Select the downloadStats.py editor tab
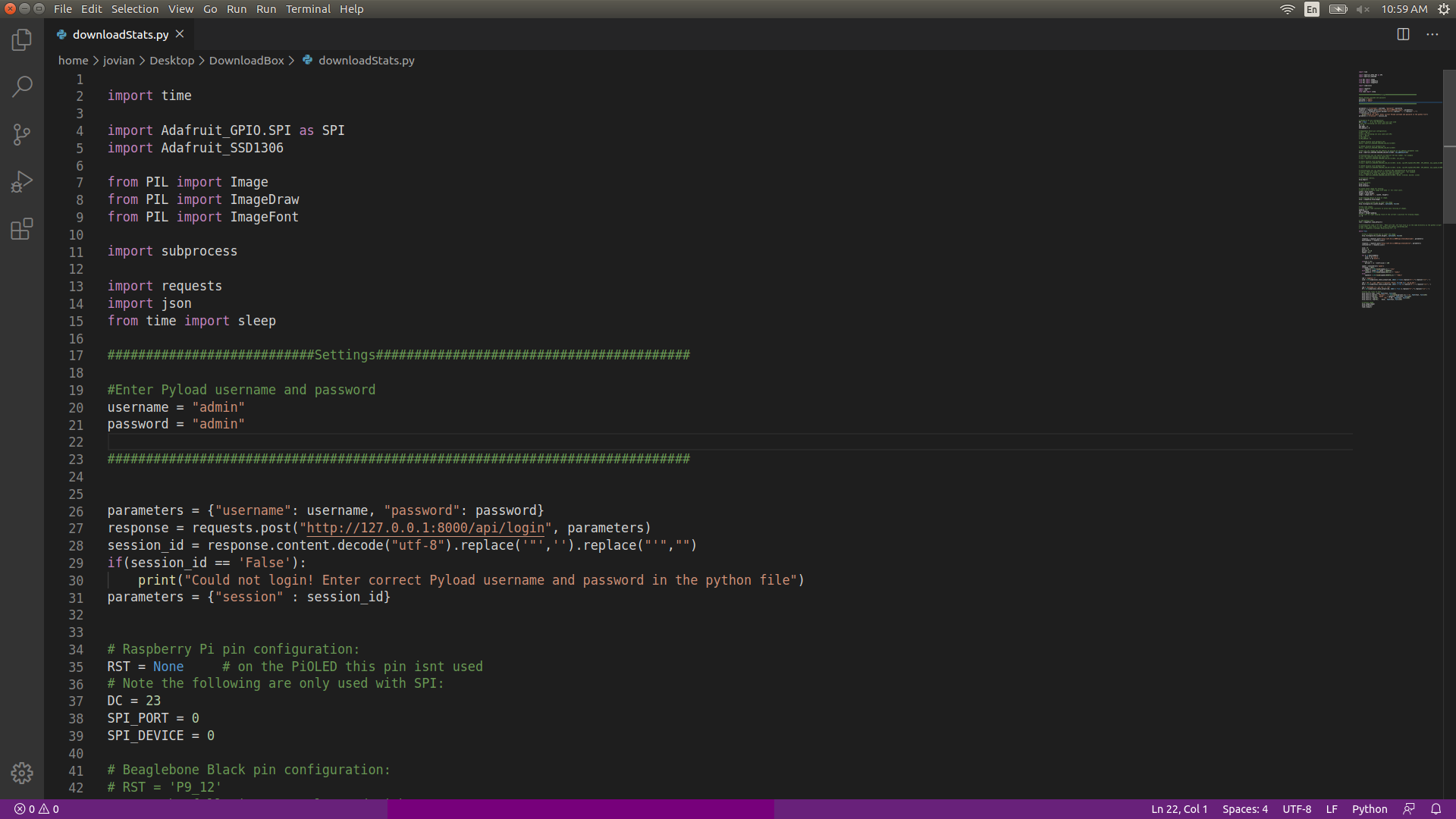Screen dimensions: 1456x819 (x=121, y=34)
